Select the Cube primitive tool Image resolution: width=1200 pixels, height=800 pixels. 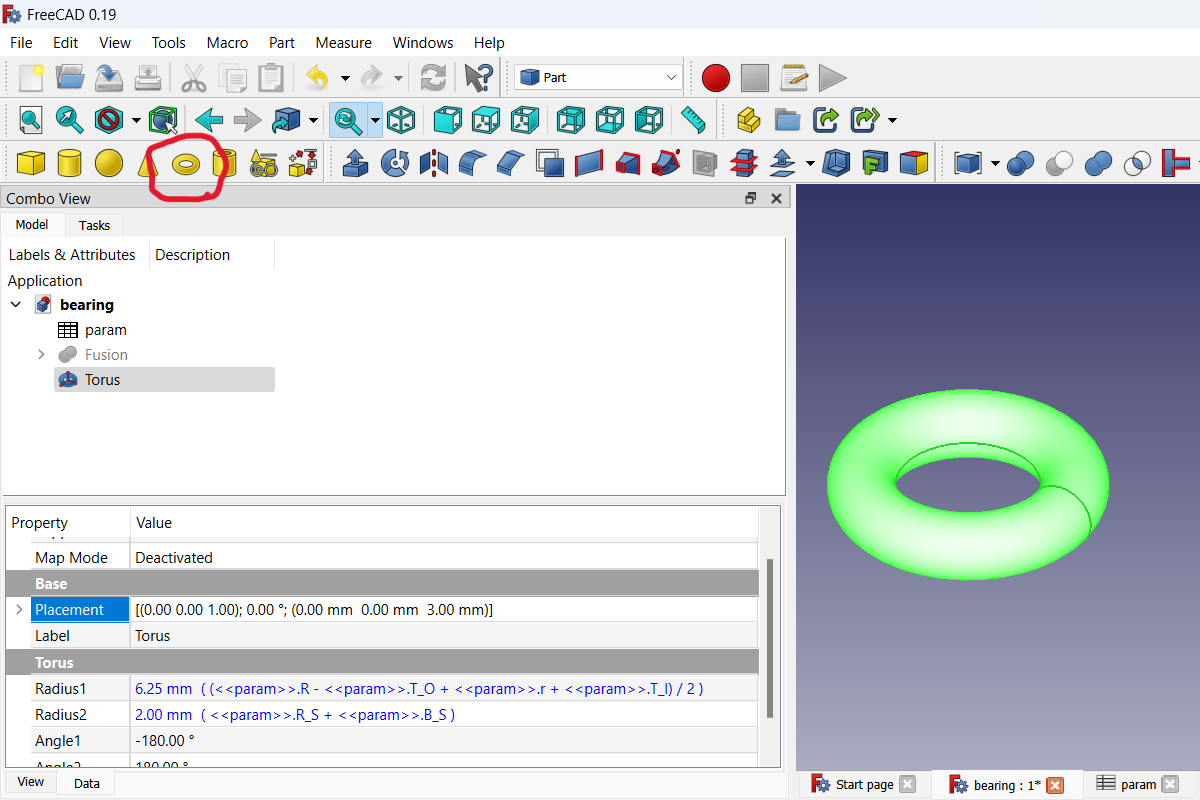pyautogui.click(x=31, y=163)
